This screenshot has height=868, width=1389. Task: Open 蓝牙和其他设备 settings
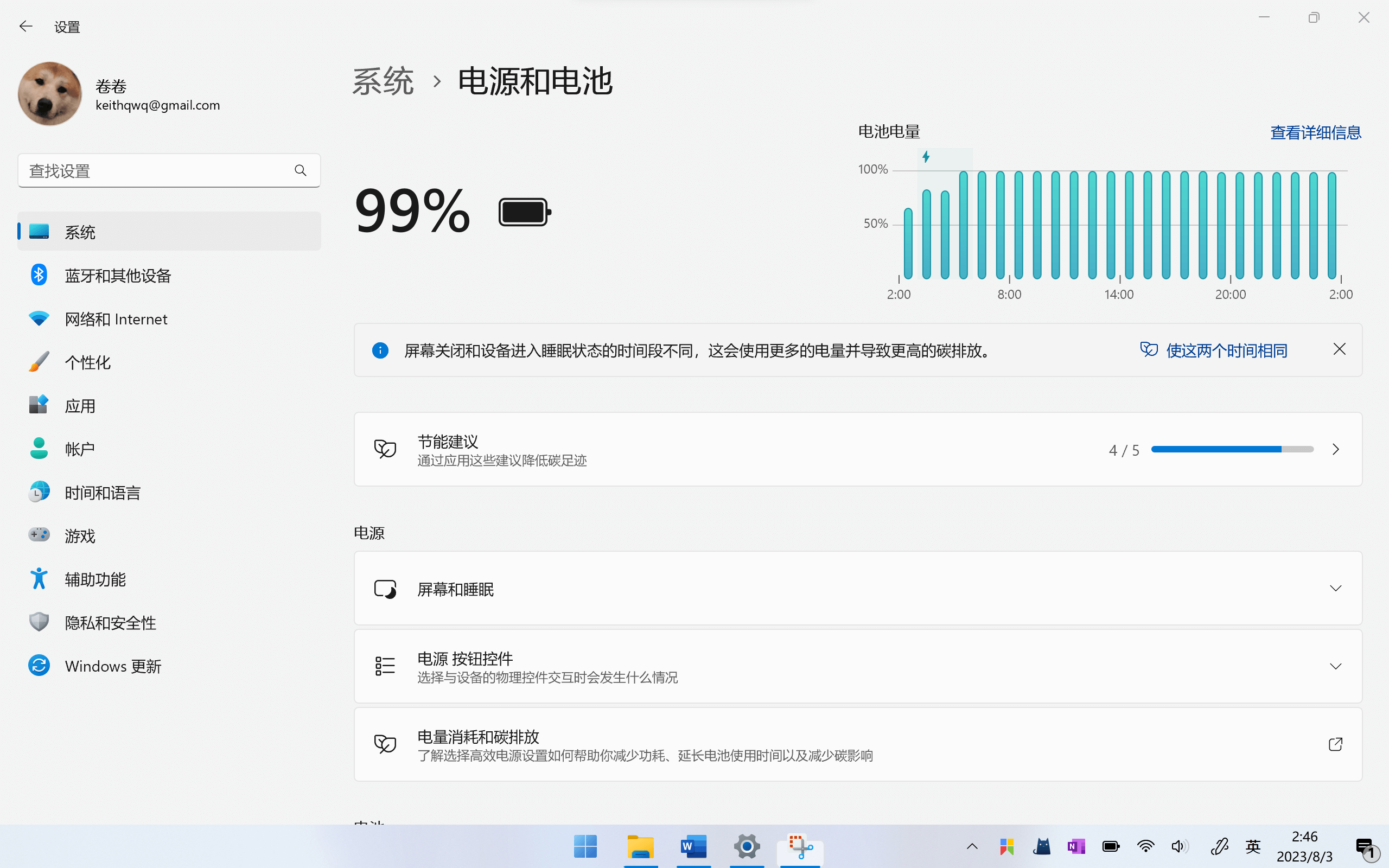(x=118, y=276)
